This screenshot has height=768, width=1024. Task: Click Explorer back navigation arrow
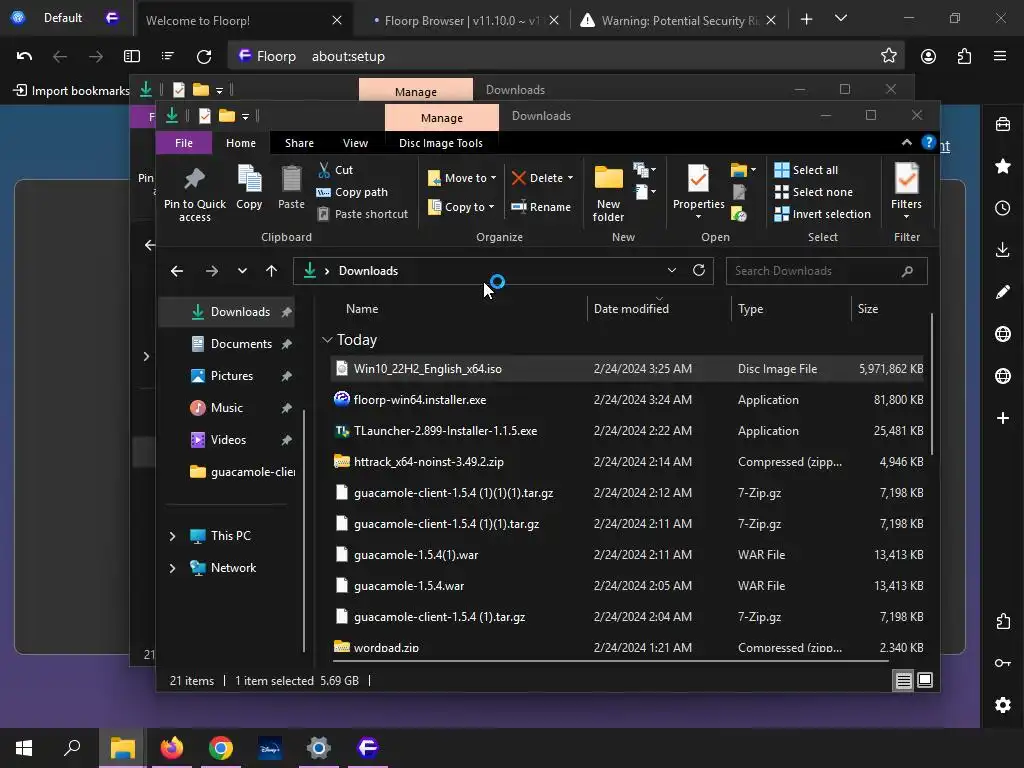[x=177, y=270]
